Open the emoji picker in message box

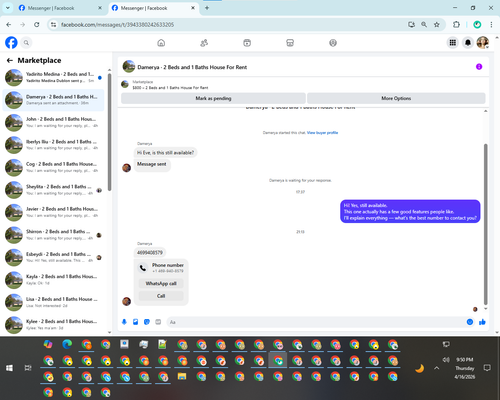point(470,322)
